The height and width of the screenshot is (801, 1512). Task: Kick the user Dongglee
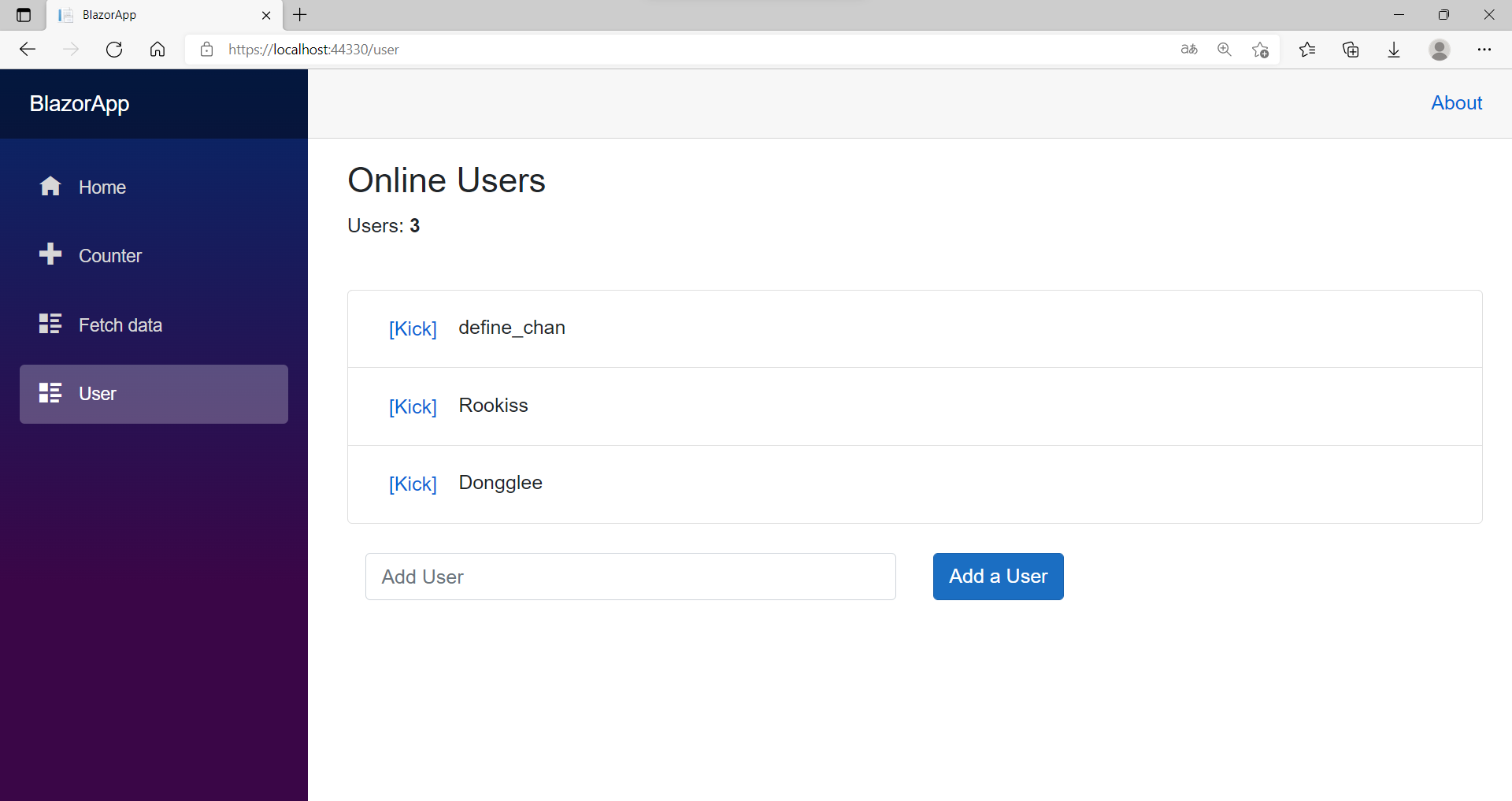point(413,484)
